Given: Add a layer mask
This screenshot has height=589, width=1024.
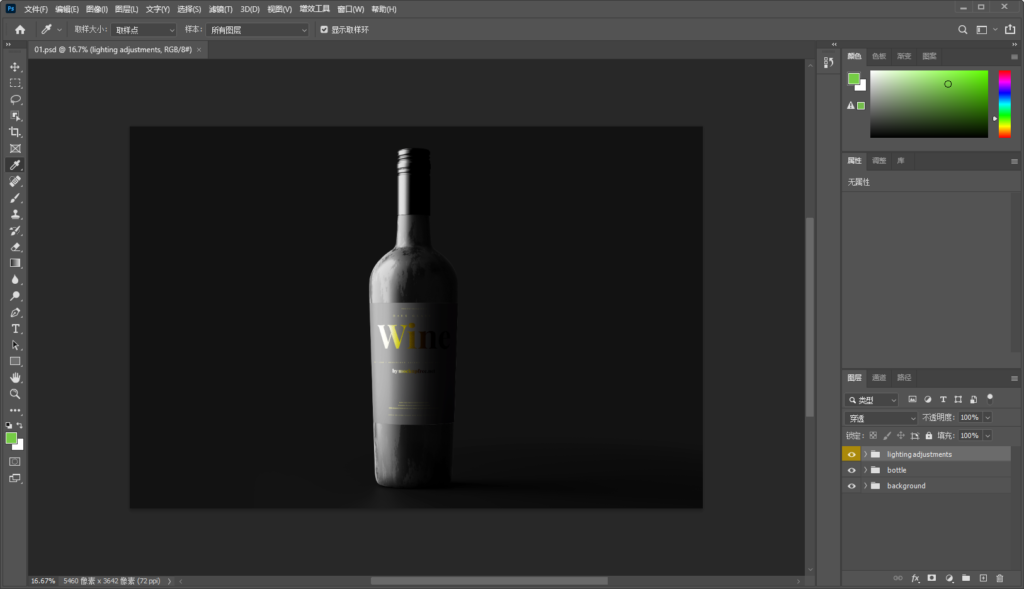Looking at the screenshot, I should (x=932, y=578).
